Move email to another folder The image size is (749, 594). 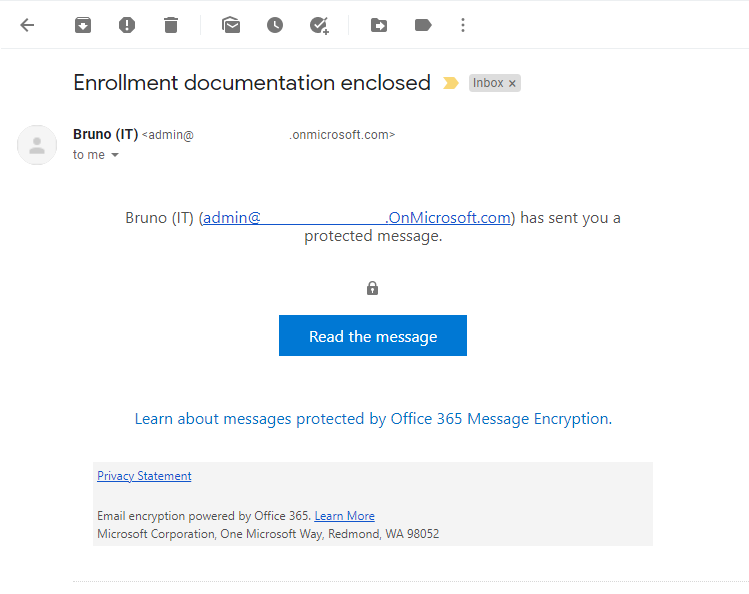click(x=379, y=25)
